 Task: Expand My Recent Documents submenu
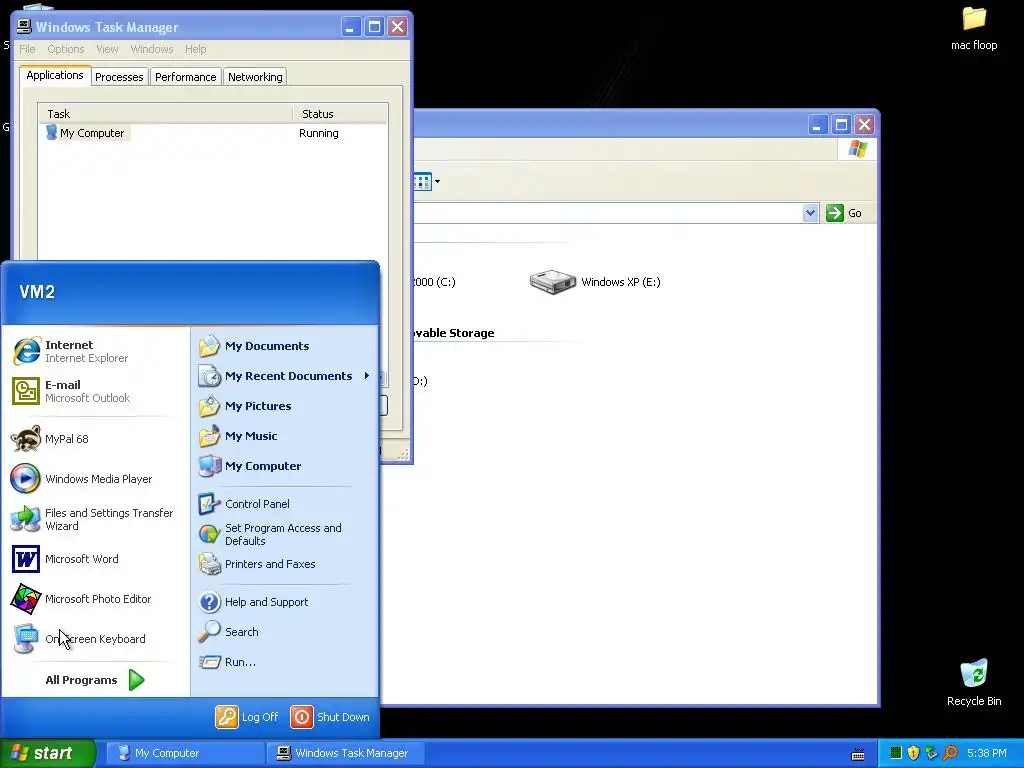[x=285, y=376]
